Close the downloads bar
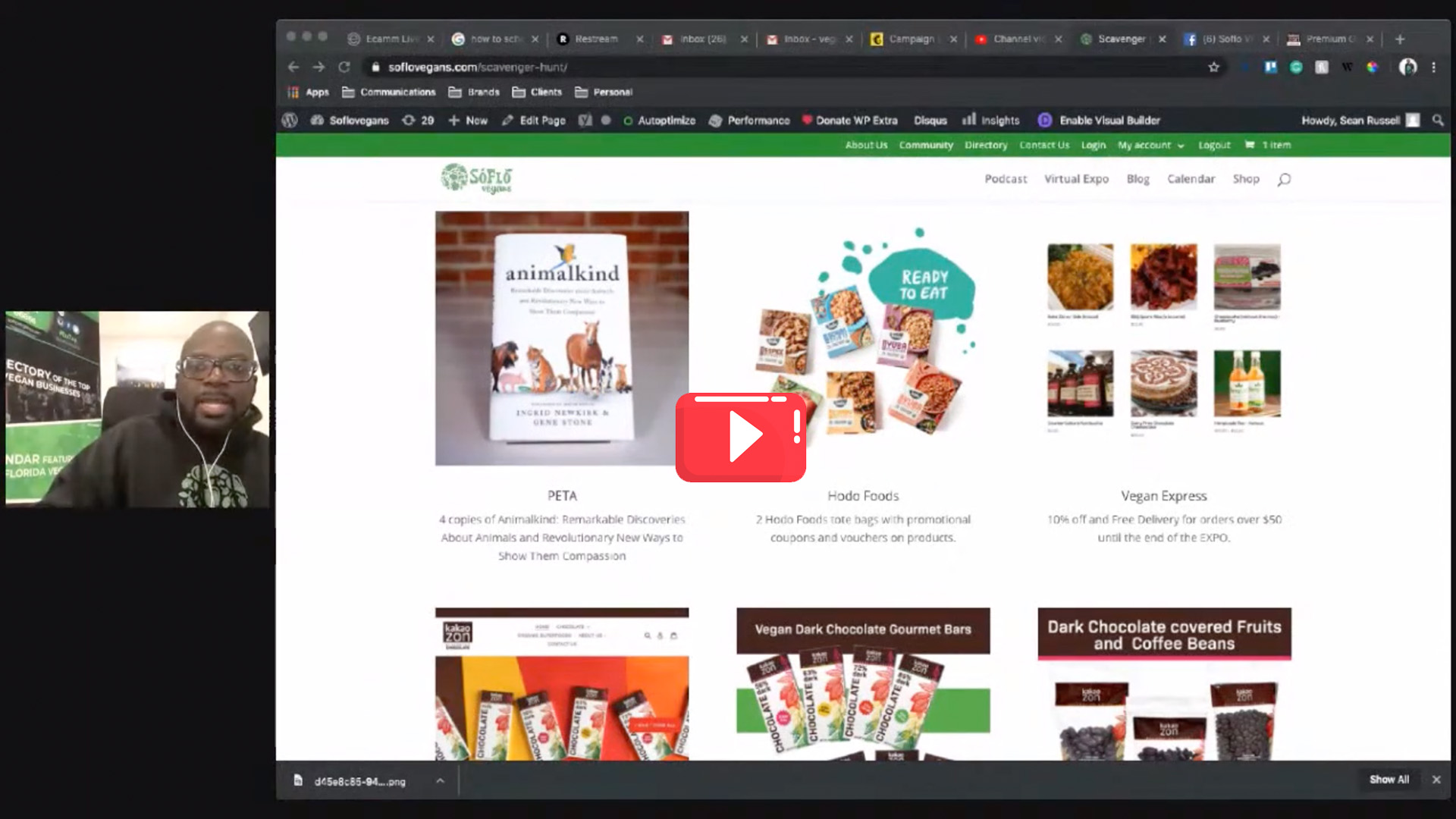 coord(1436,780)
